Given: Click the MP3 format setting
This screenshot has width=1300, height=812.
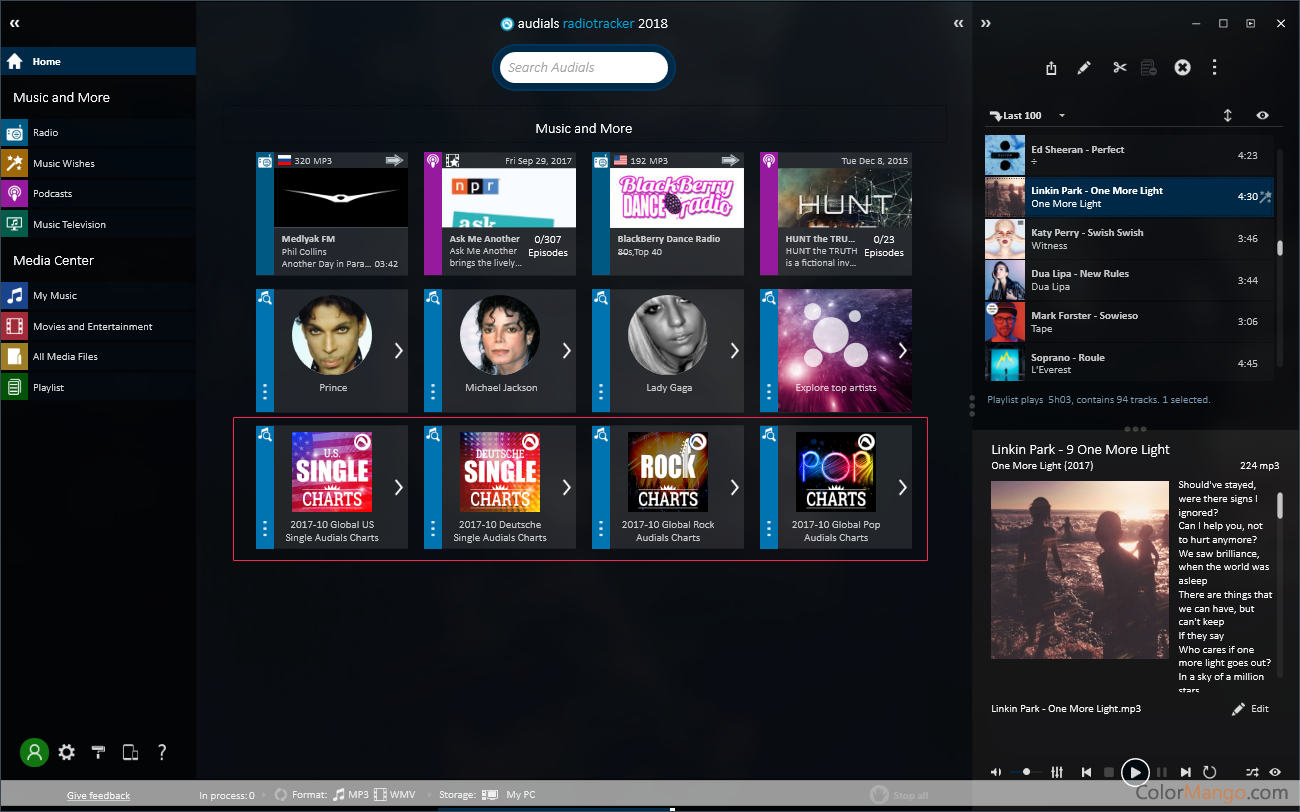Looking at the screenshot, I should 351,795.
